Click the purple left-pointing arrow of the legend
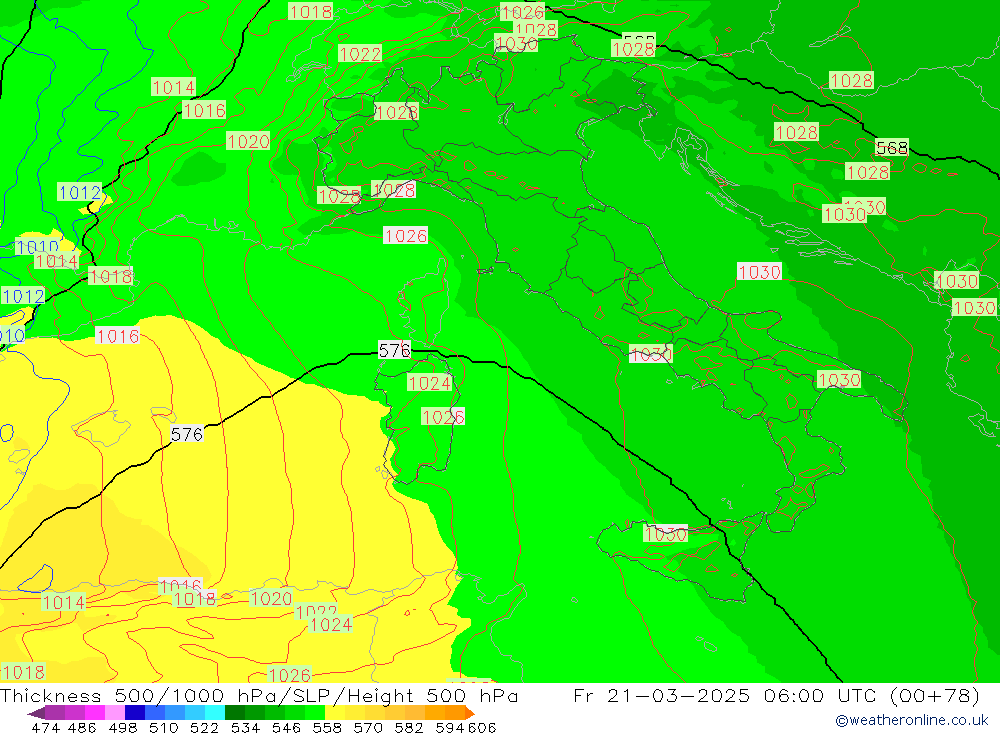Image resolution: width=1000 pixels, height=733 pixels. pyautogui.click(x=36, y=713)
